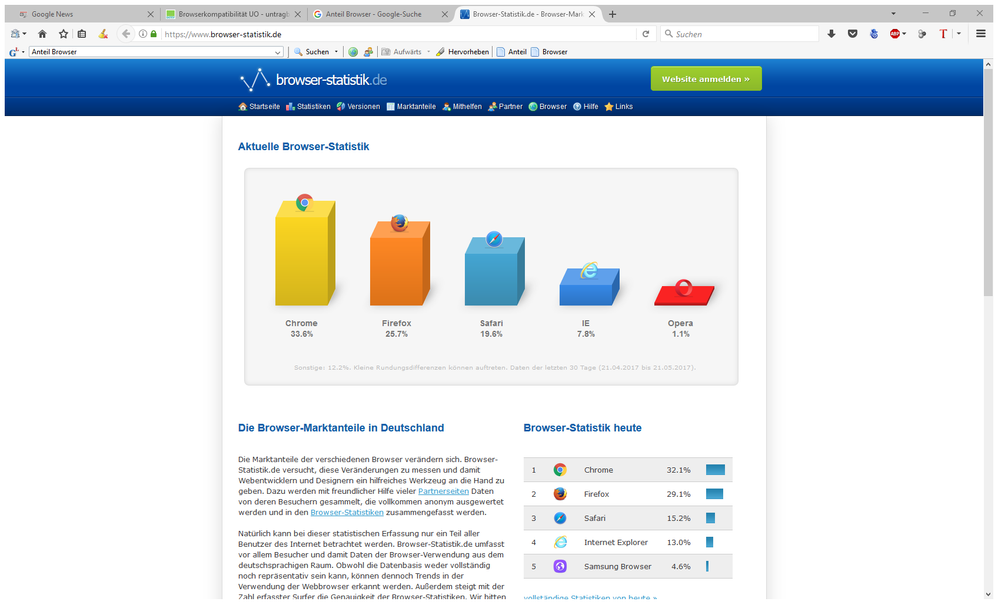Image resolution: width=998 pixels, height=604 pixels.
Task: Go to the browser home page icon
Action: click(42, 34)
